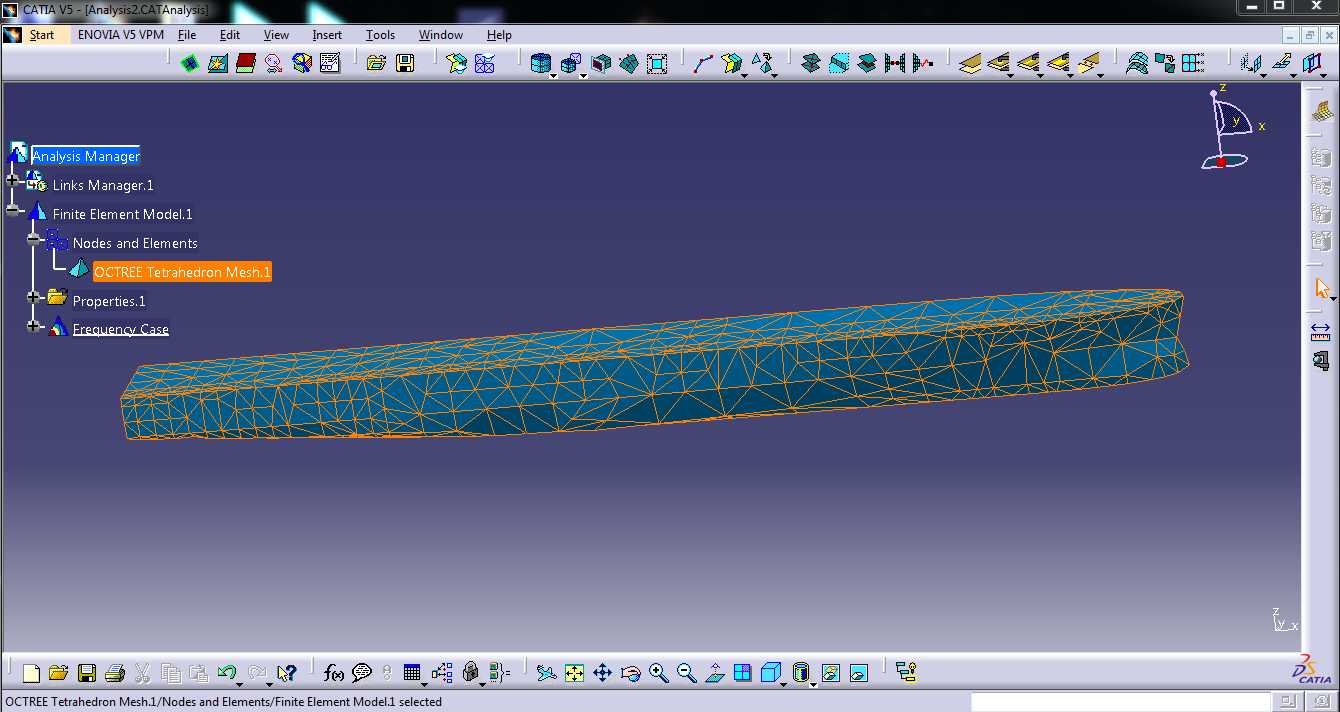
Task: Create a new document from bottom toolbar
Action: 31,673
